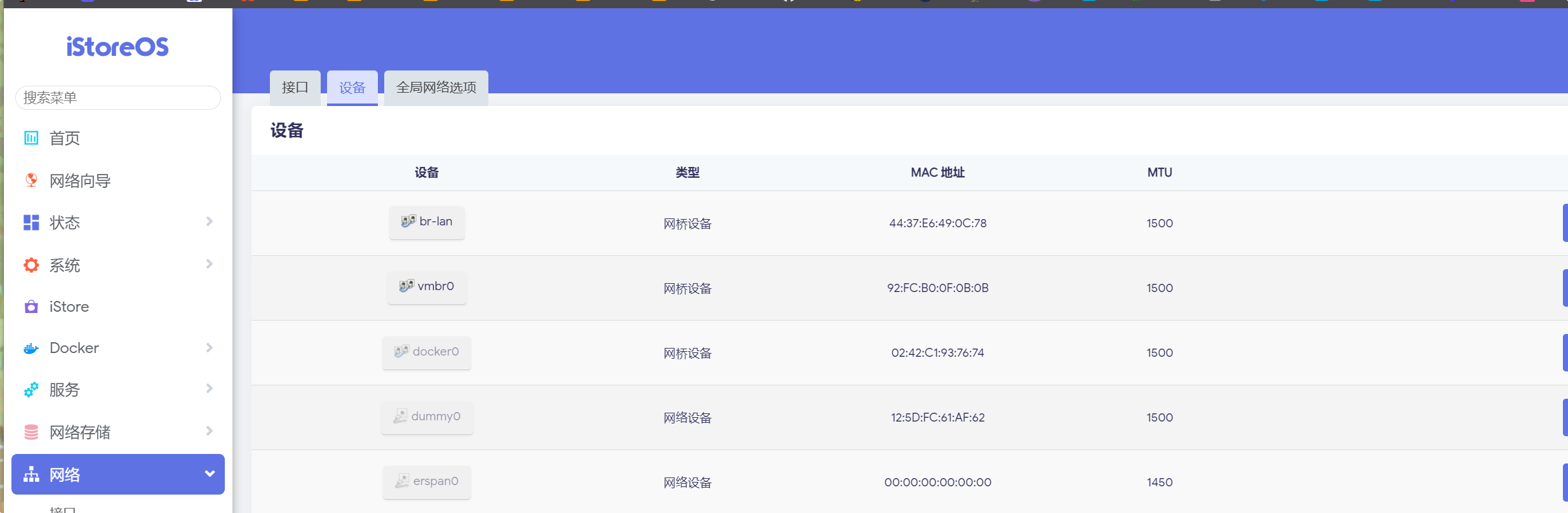
Task: Click the network storage database icon
Action: [31, 432]
